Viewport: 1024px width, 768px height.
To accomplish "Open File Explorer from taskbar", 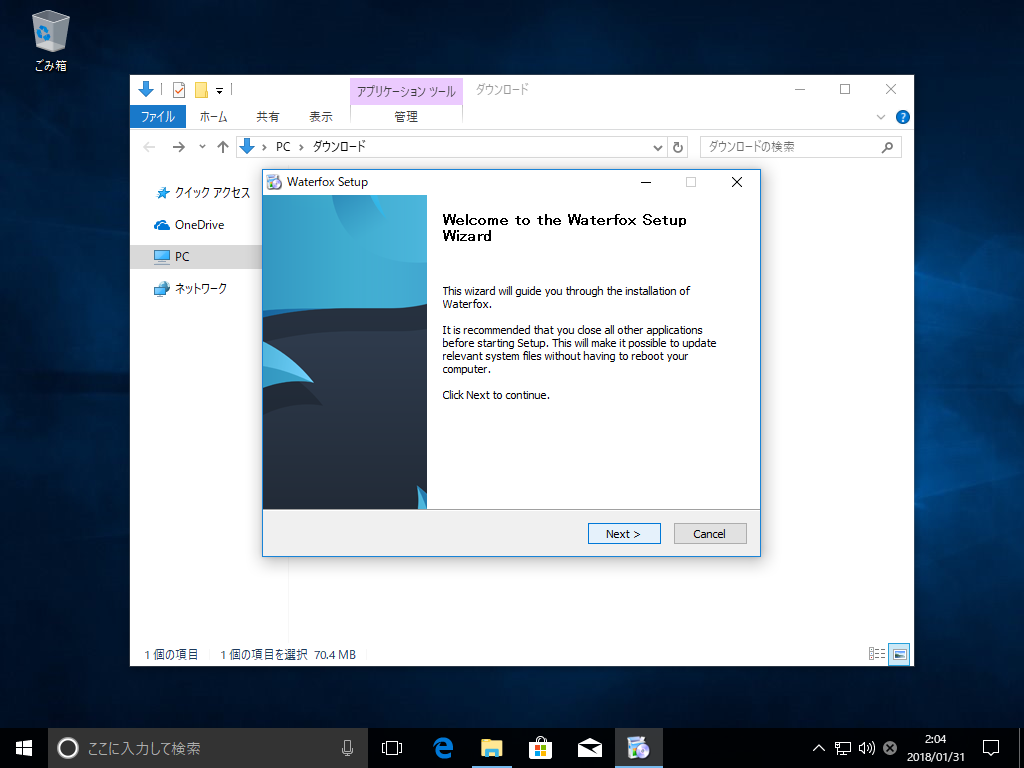I will 491,748.
